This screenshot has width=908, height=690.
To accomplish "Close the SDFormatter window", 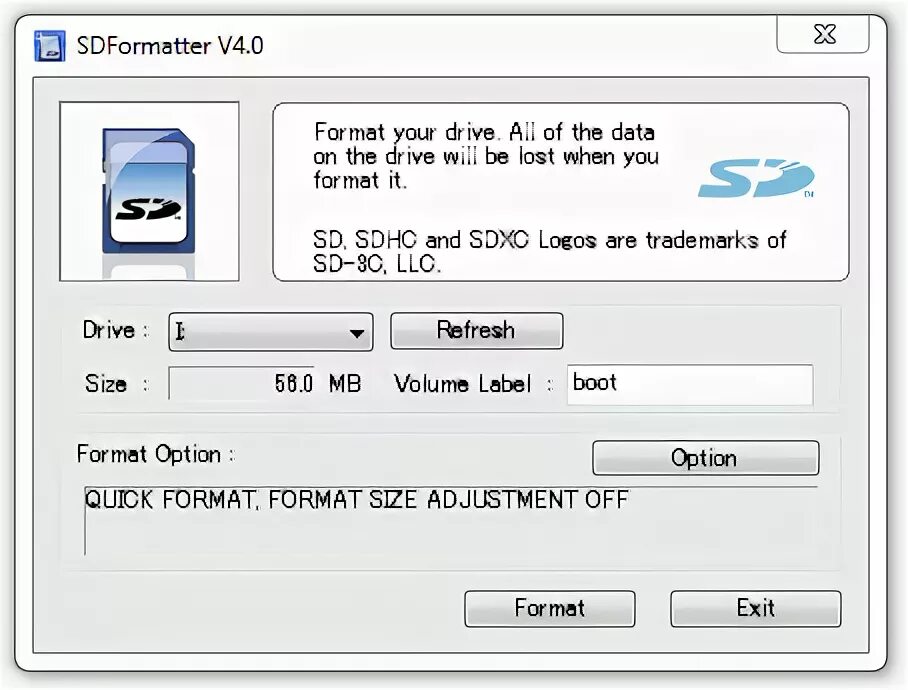I will [823, 35].
